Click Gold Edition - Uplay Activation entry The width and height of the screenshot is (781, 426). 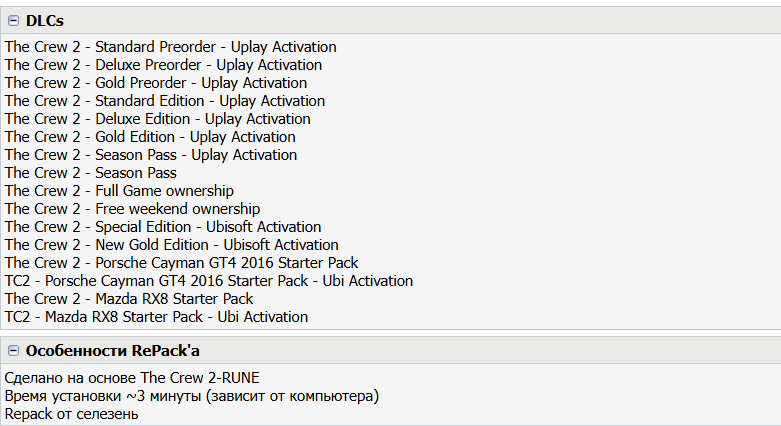[150, 137]
